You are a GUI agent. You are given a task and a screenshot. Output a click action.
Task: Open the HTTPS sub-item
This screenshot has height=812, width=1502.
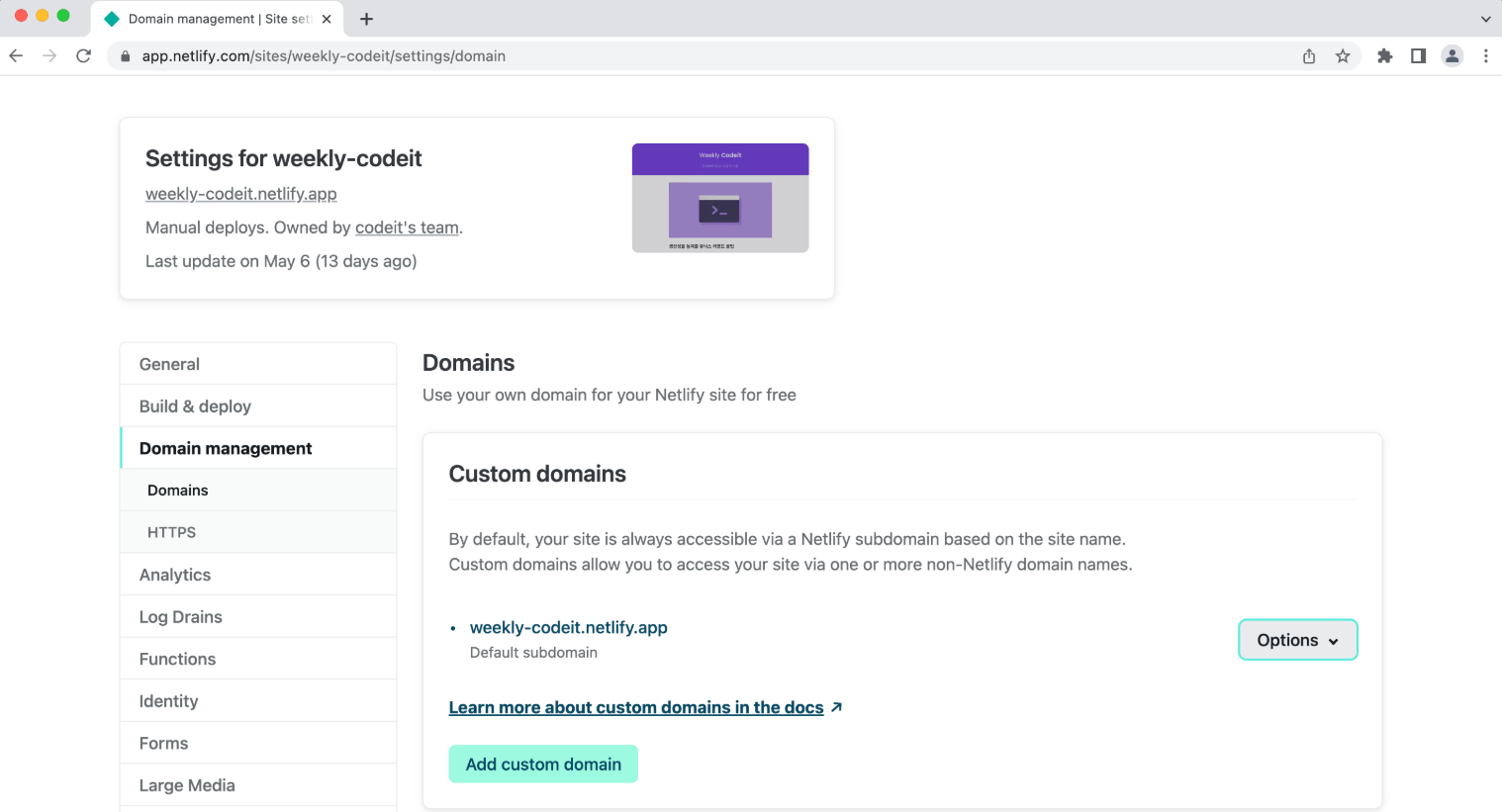point(258,532)
